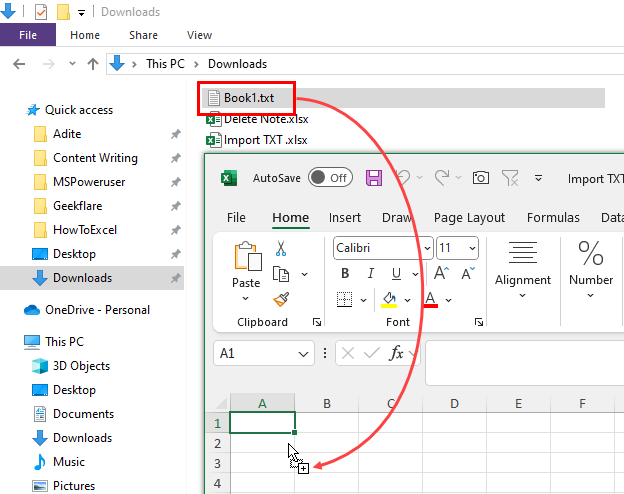Click the Insert Function fx button
Viewport: 624px width, 494px height.
(396, 353)
